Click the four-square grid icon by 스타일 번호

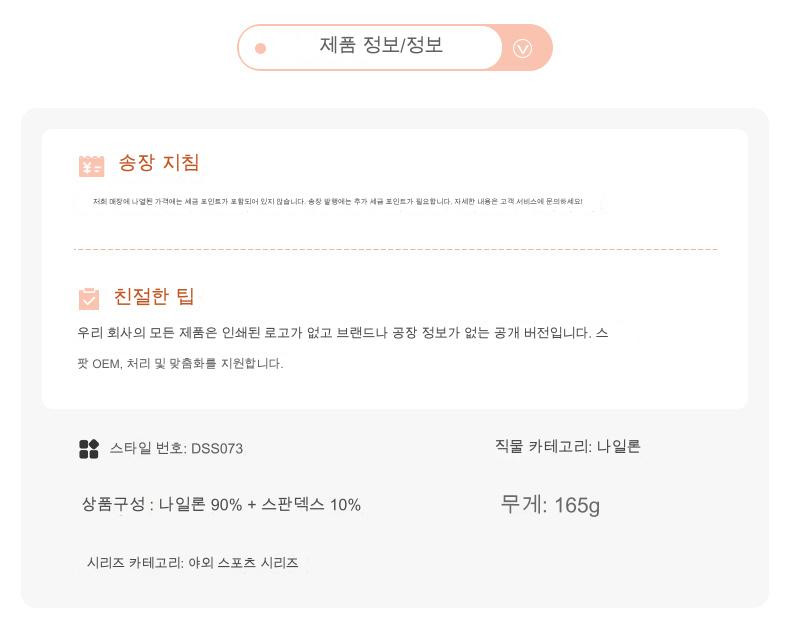pyautogui.click(x=89, y=449)
